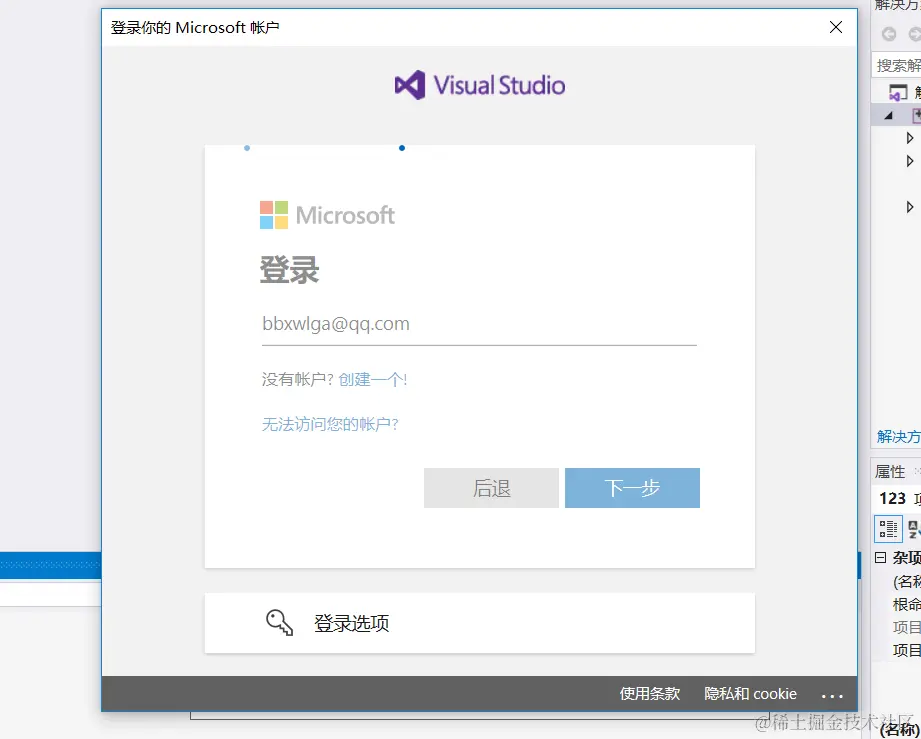Click the email input field showing bbxwlga@qq.com
This screenshot has width=921, height=739.
click(479, 325)
